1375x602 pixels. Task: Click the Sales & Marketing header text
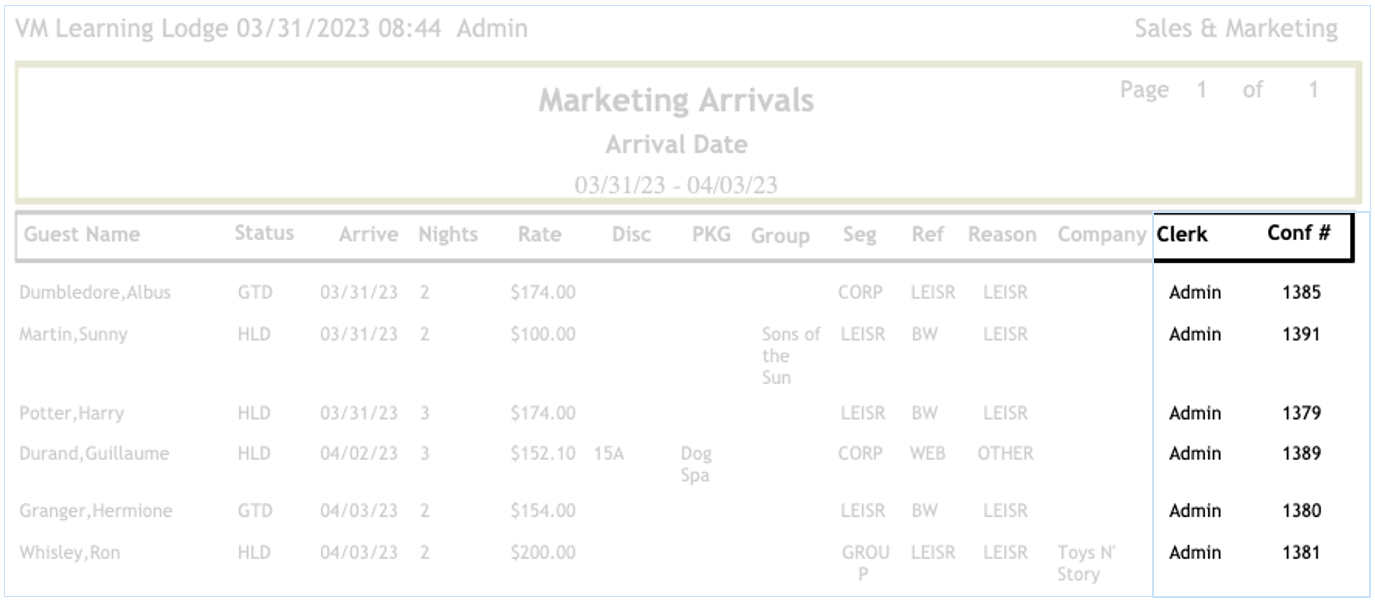pos(1235,29)
